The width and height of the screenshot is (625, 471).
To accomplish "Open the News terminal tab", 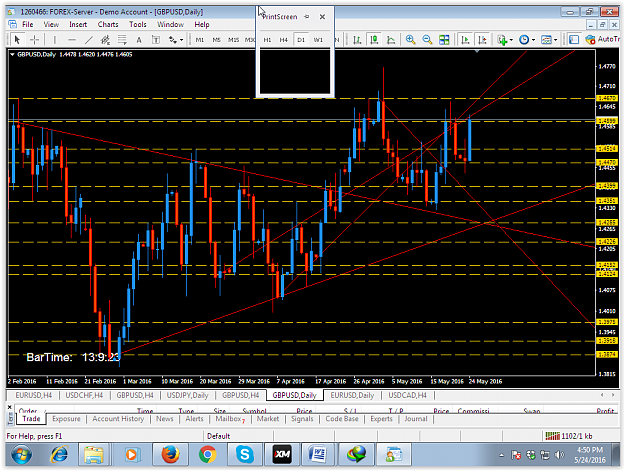I will [x=165, y=419].
